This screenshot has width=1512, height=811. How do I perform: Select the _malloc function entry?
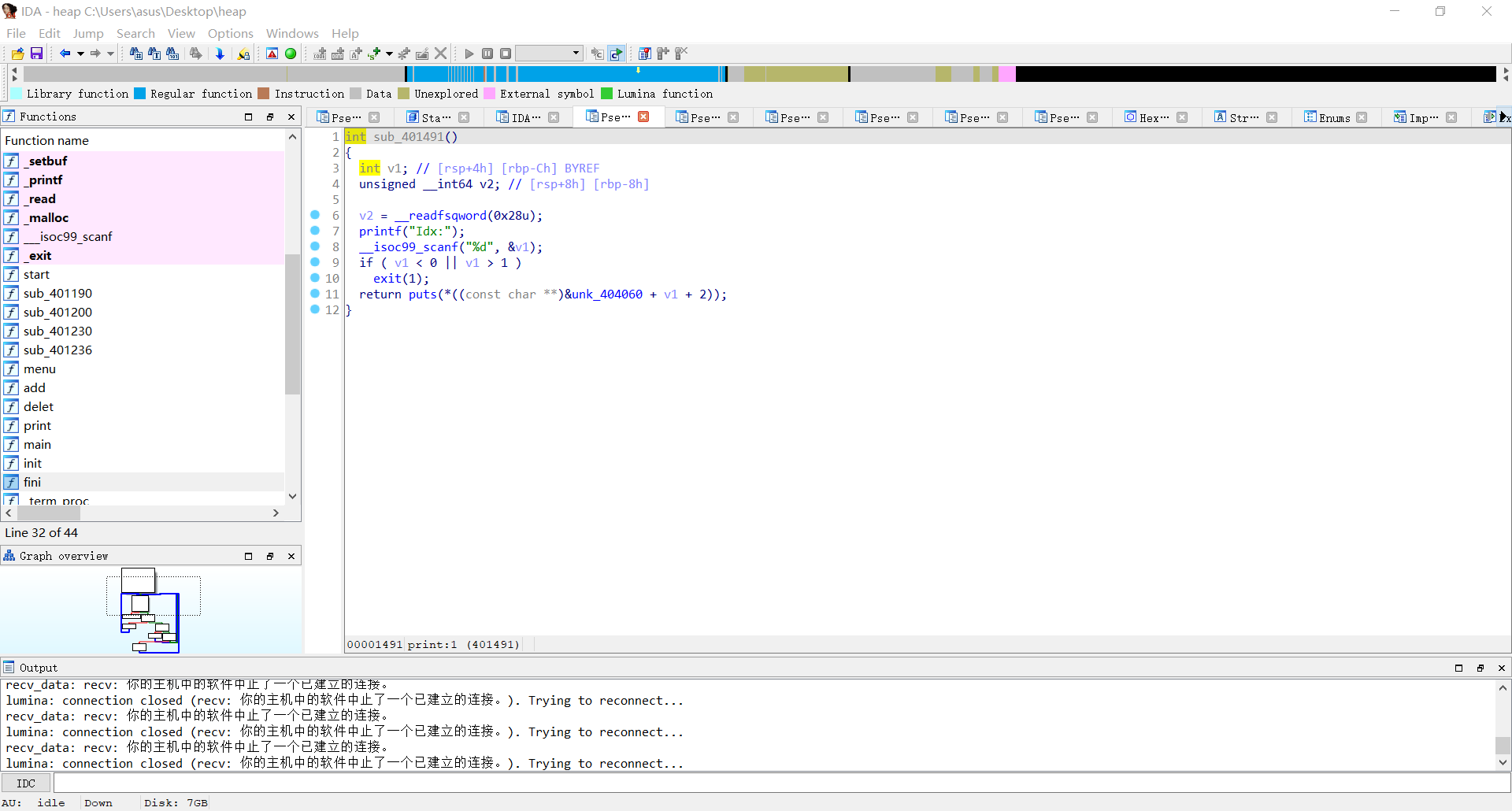pos(143,218)
